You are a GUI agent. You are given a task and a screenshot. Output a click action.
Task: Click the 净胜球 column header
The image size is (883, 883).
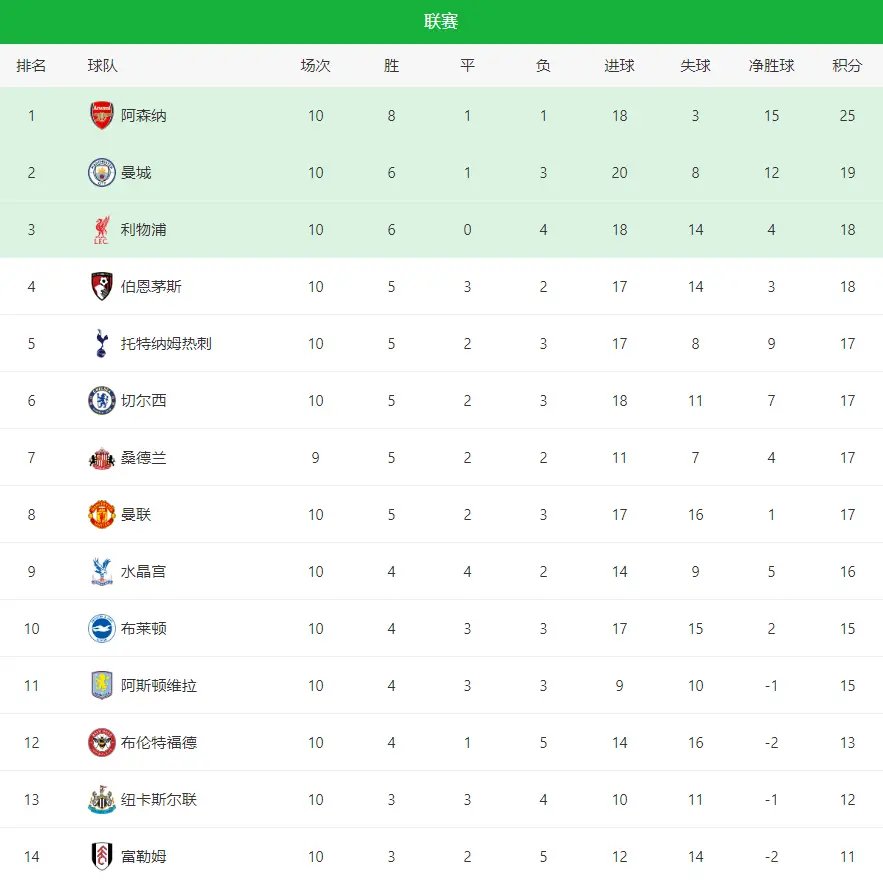click(x=771, y=66)
